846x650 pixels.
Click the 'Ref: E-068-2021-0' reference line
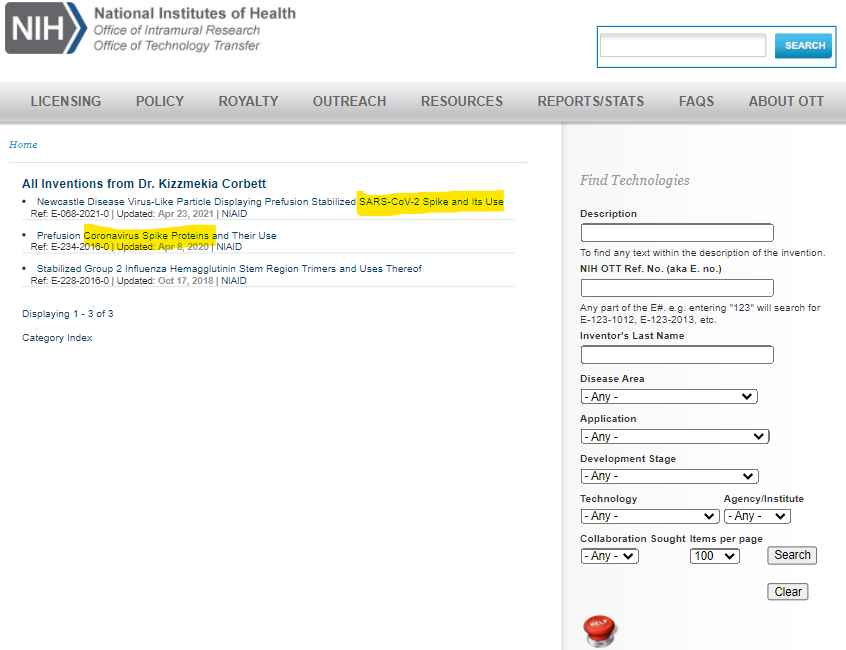click(139, 214)
